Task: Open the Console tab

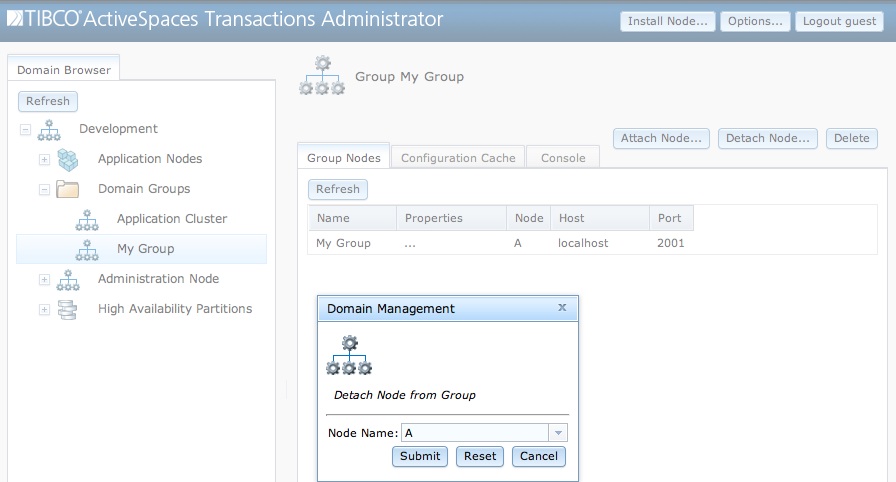Action: 563,158
